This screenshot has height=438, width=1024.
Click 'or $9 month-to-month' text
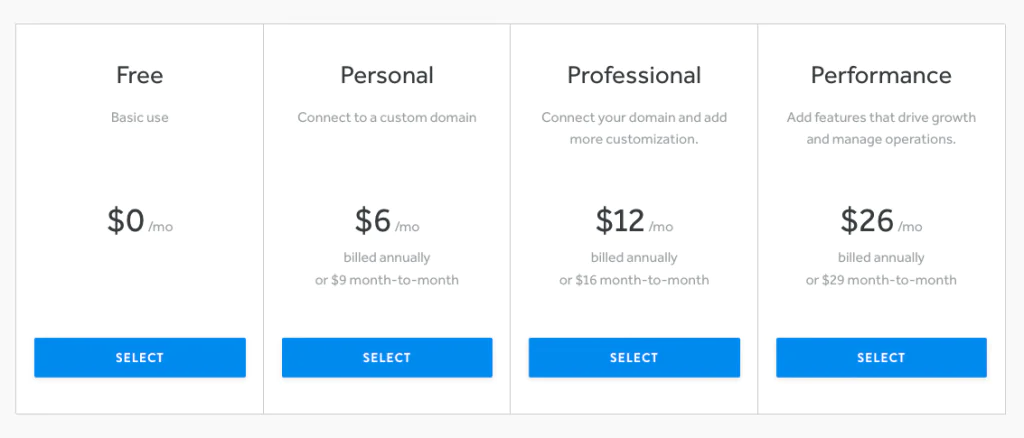tap(387, 280)
